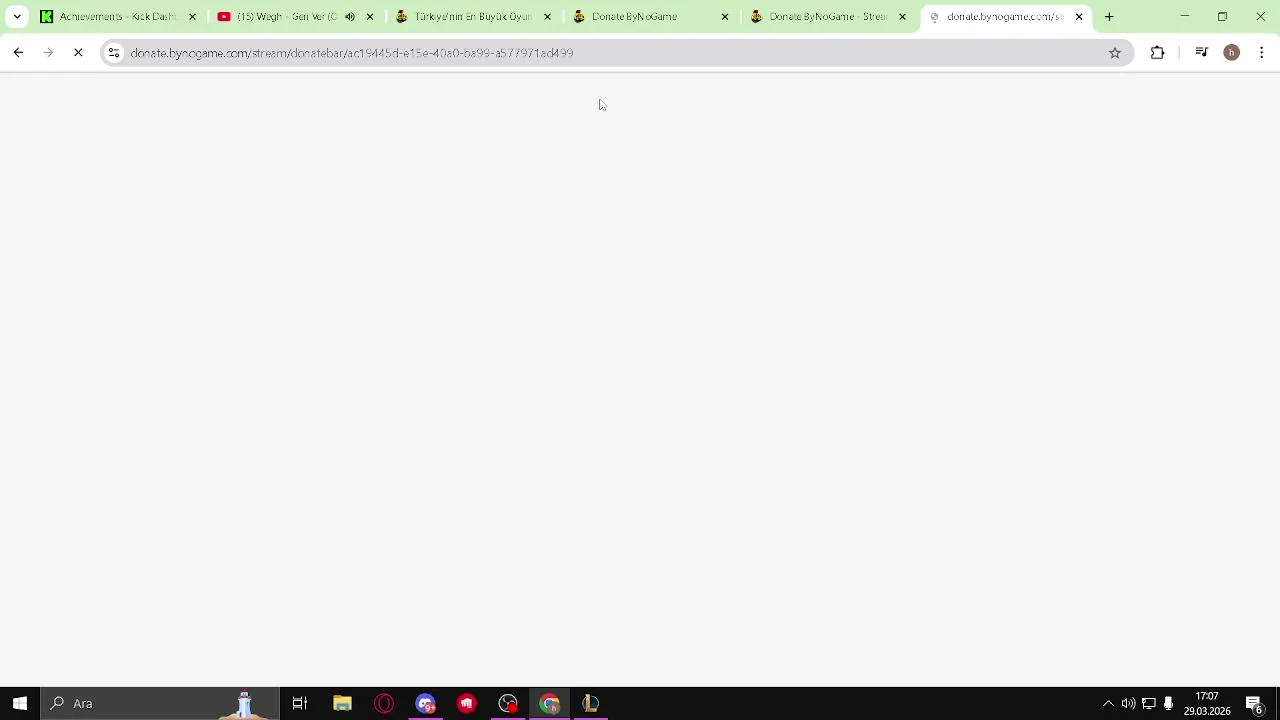Click the Ara taskbar search box
The width and height of the screenshot is (1280, 720).
point(160,703)
